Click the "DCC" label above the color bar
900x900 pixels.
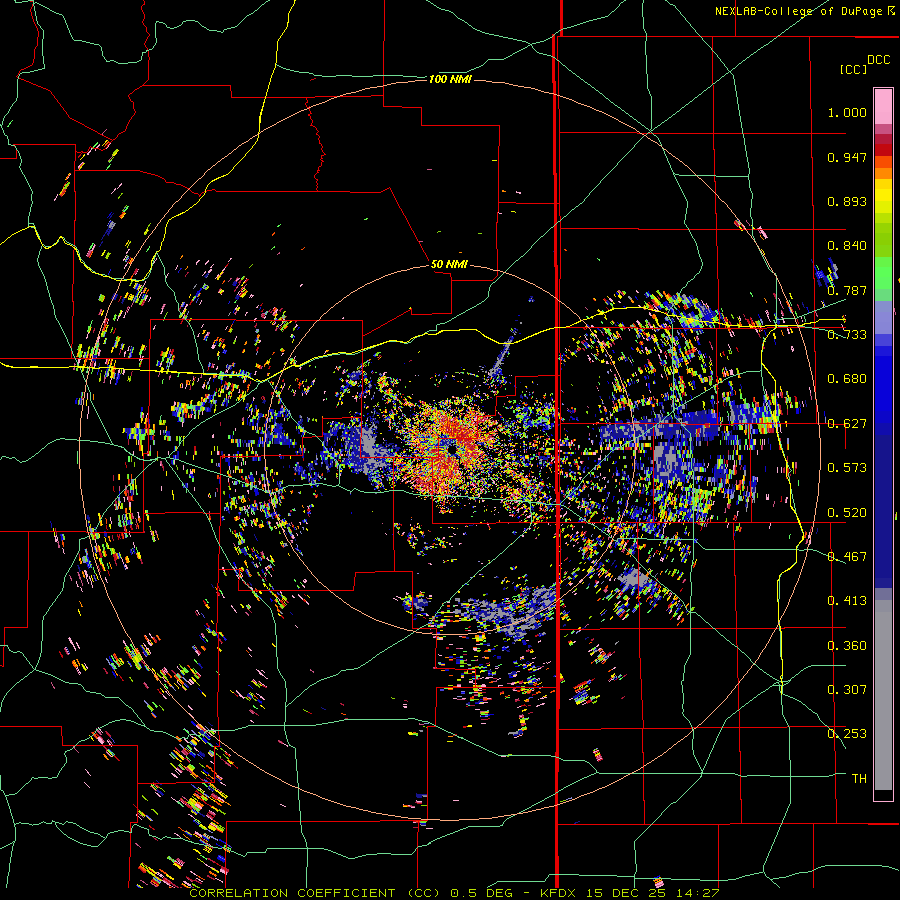tap(878, 60)
